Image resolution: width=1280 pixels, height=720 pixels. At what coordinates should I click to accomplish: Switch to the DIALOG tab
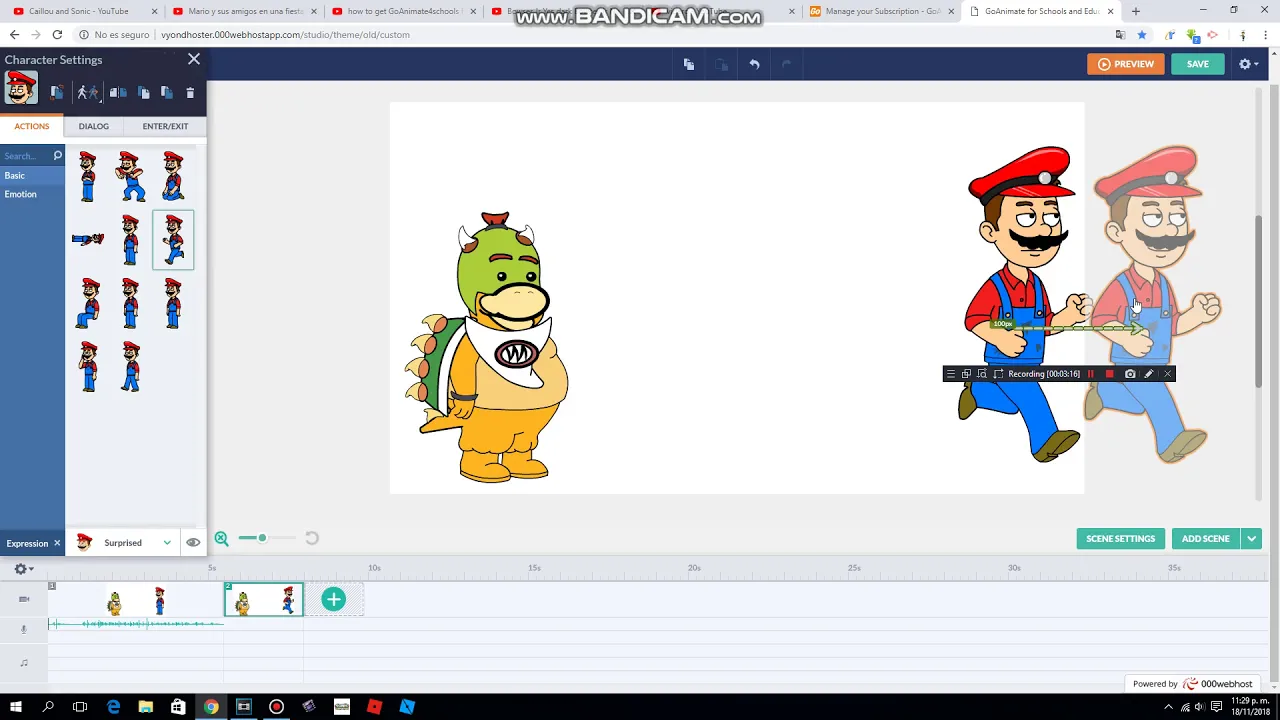[93, 126]
